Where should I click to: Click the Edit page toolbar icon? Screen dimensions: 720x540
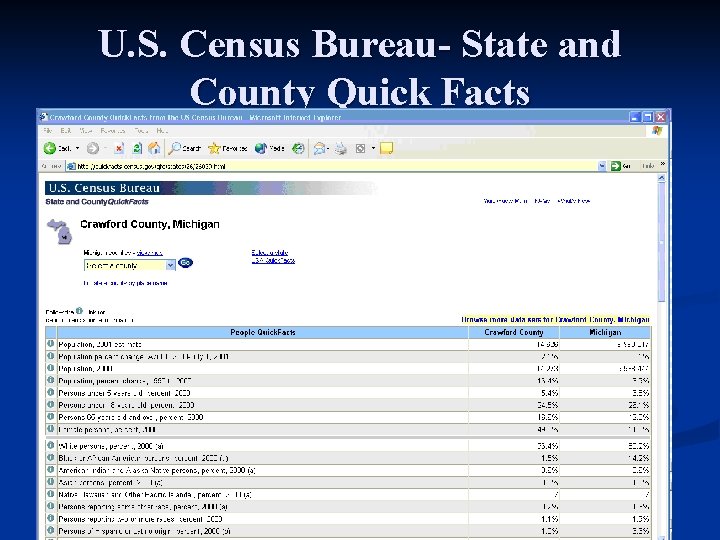[360, 148]
